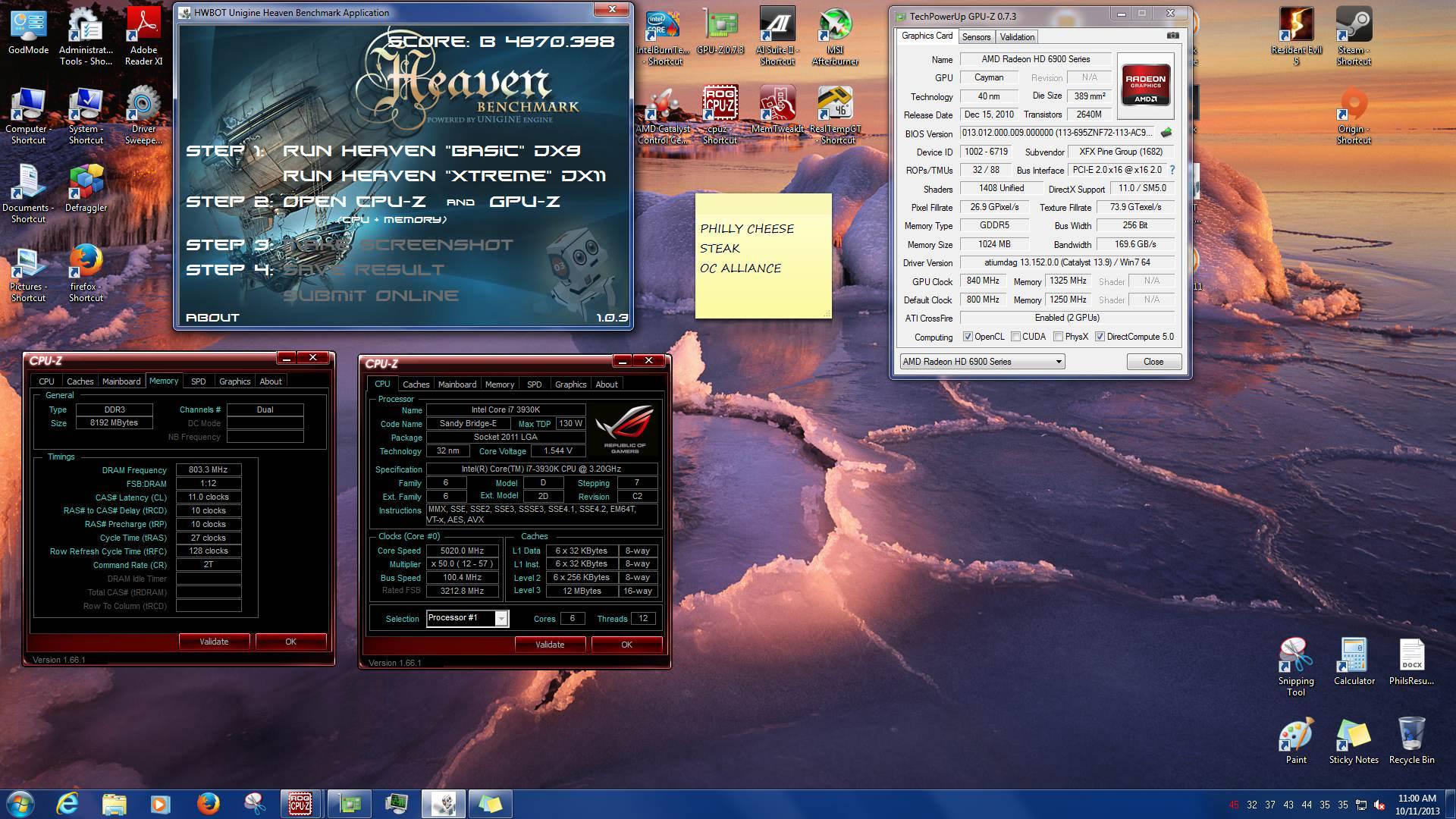Launch Driver Sweeper icon
Image resolution: width=1456 pixels, height=819 pixels.
(143, 115)
